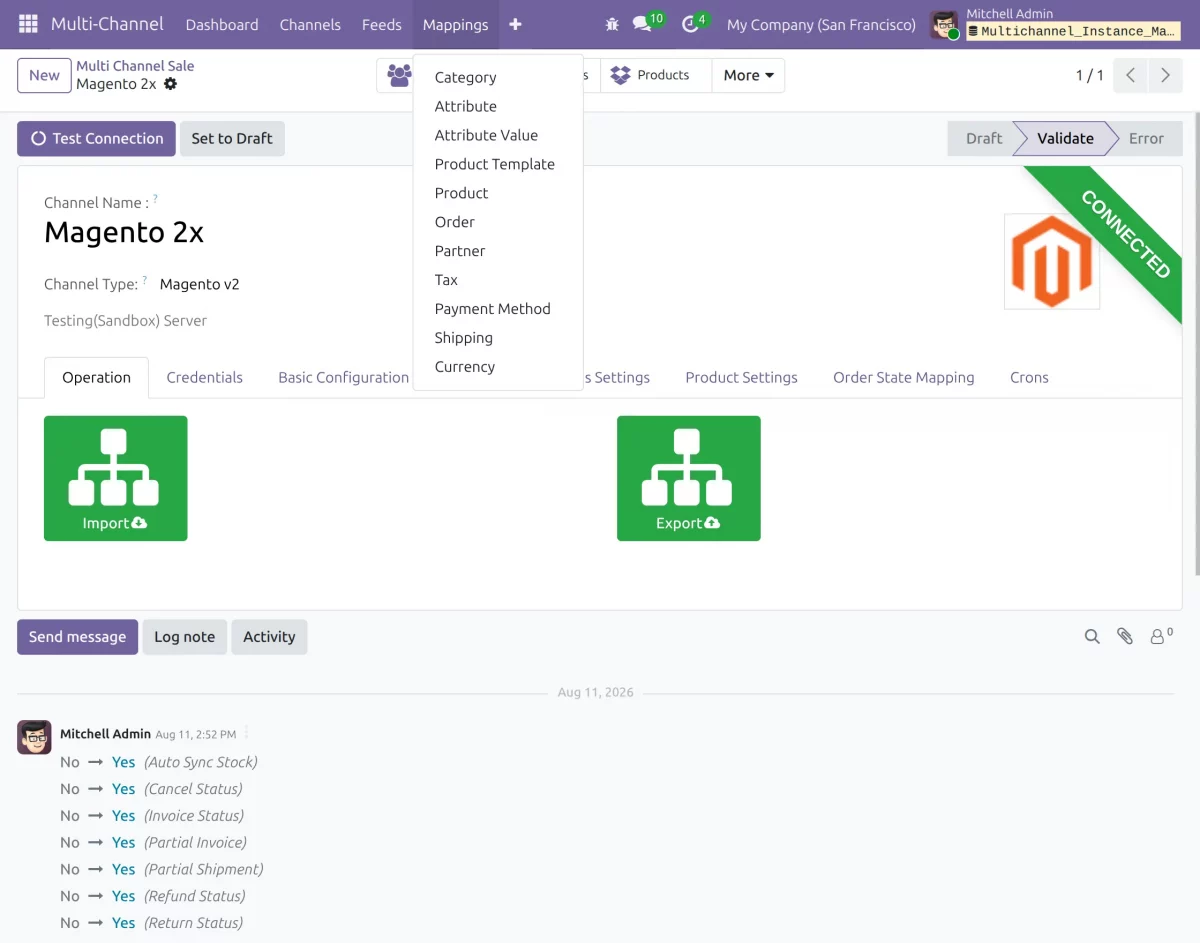Open My Company (San Francisco) switcher
Image resolution: width=1200 pixels, height=943 pixels.
coord(821,24)
